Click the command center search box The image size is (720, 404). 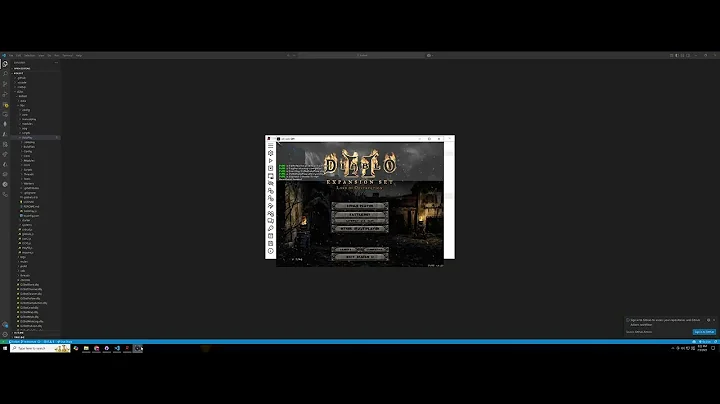tap(363, 56)
